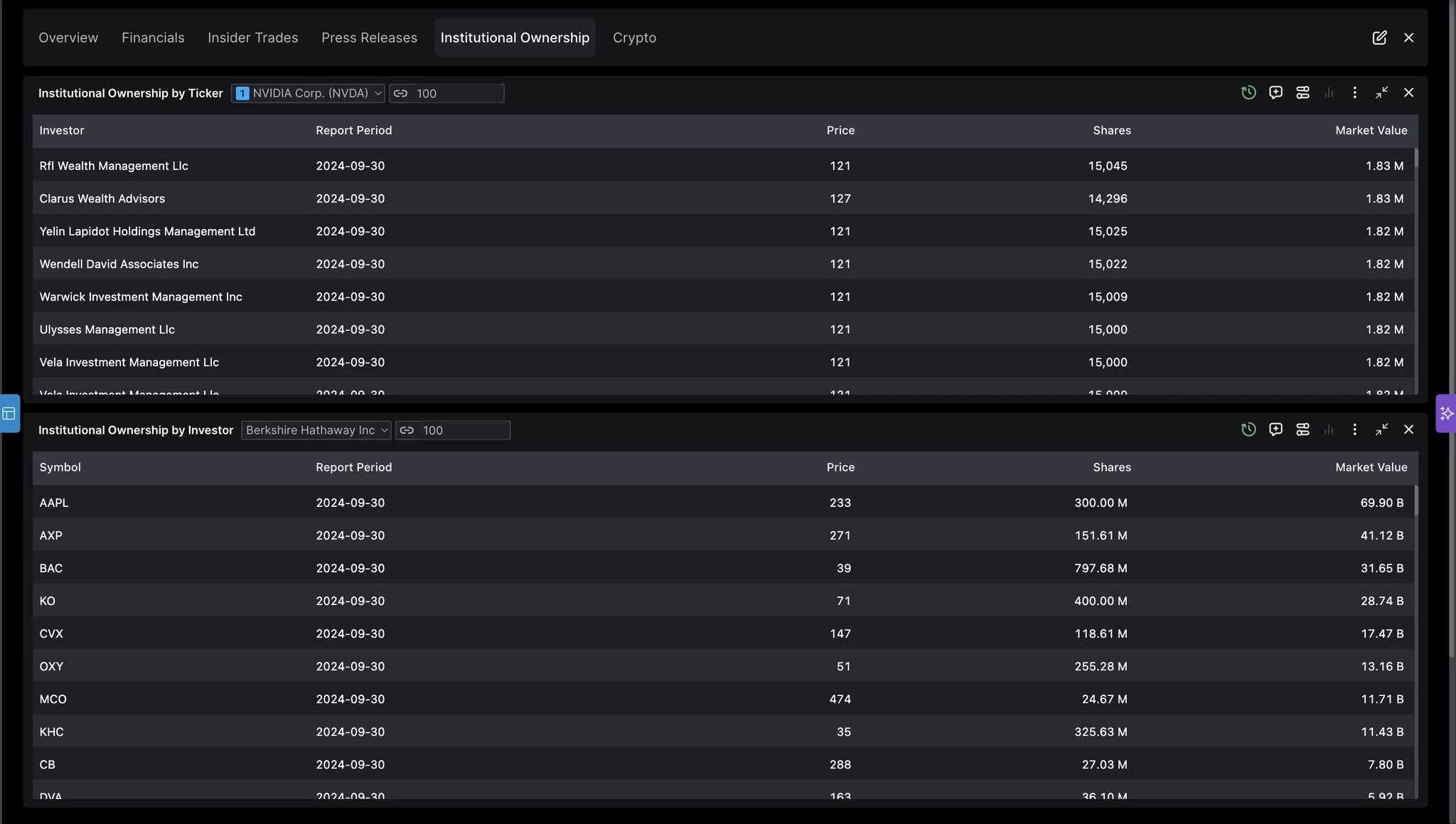1456x824 pixels.
Task: Open parameter toggles icon in Ownership by Ticker widget
Action: 1302,93
